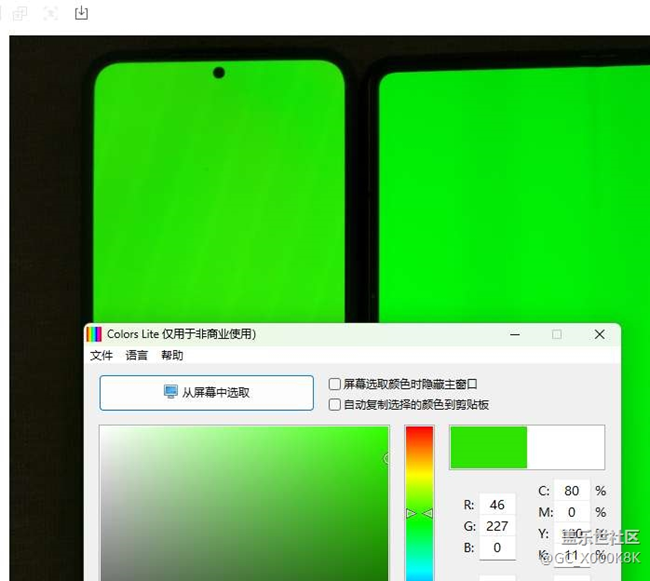Screen dimensions: 650x581
Task: Open the 帮助 menu
Action: click(x=172, y=356)
